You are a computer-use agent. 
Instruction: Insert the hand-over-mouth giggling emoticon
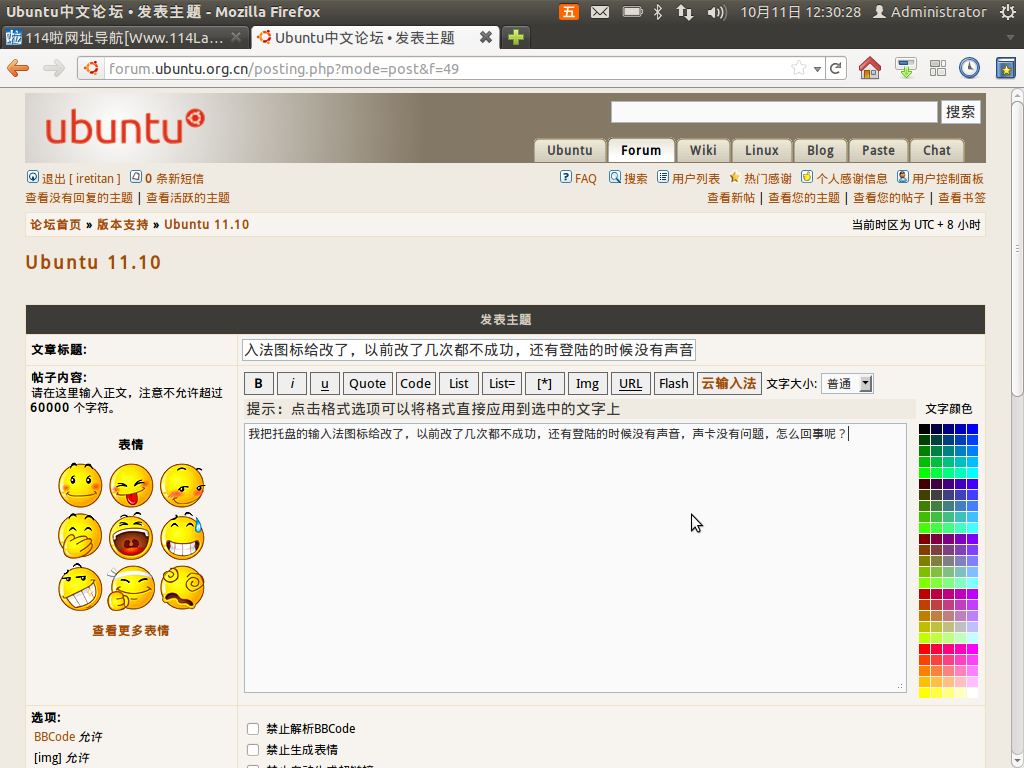click(x=80, y=536)
